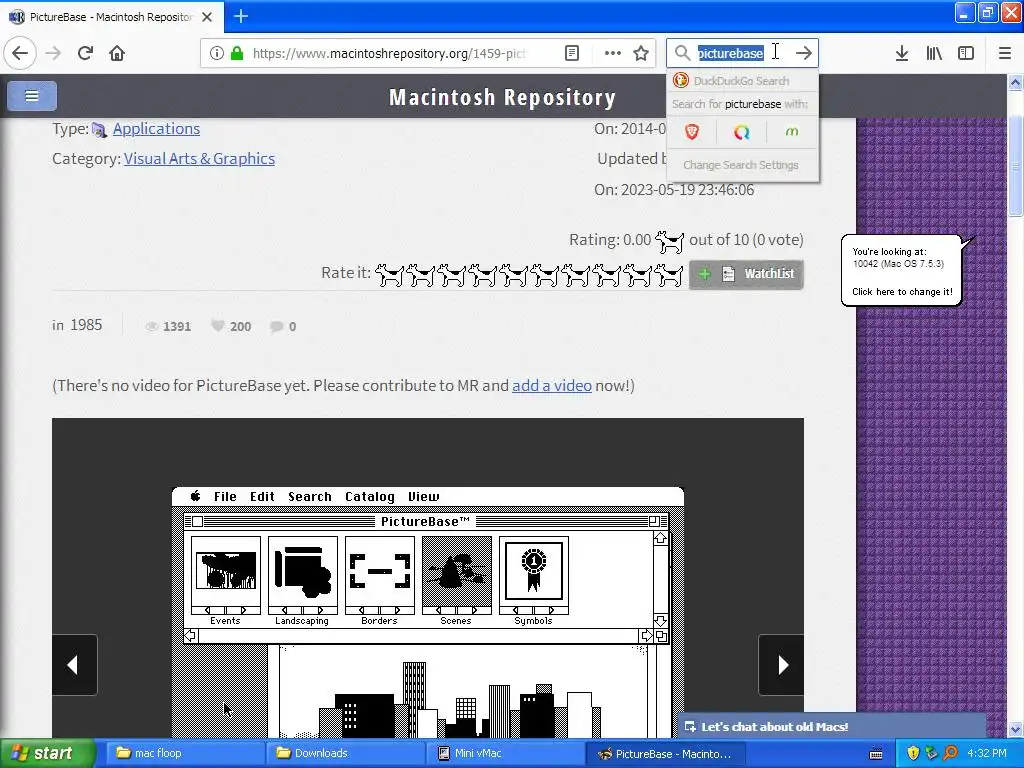Search with the green m engine icon
This screenshot has height=768, width=1024.
792,132
